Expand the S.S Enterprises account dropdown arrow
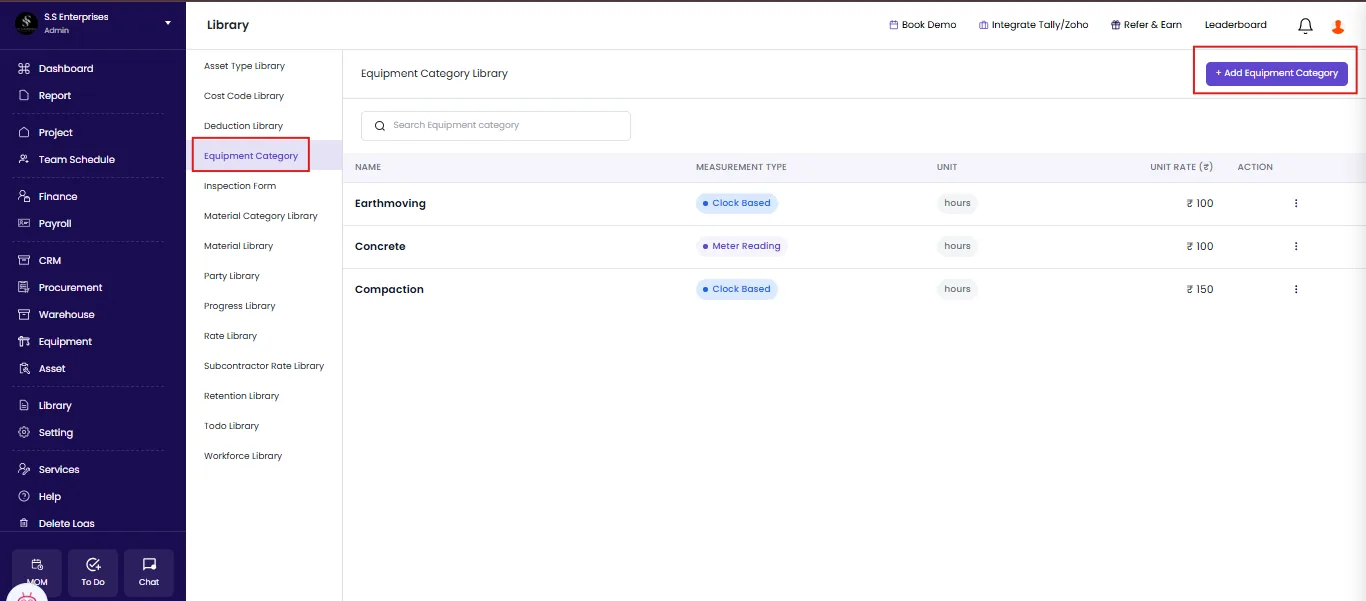The image size is (1366, 601). (x=168, y=23)
